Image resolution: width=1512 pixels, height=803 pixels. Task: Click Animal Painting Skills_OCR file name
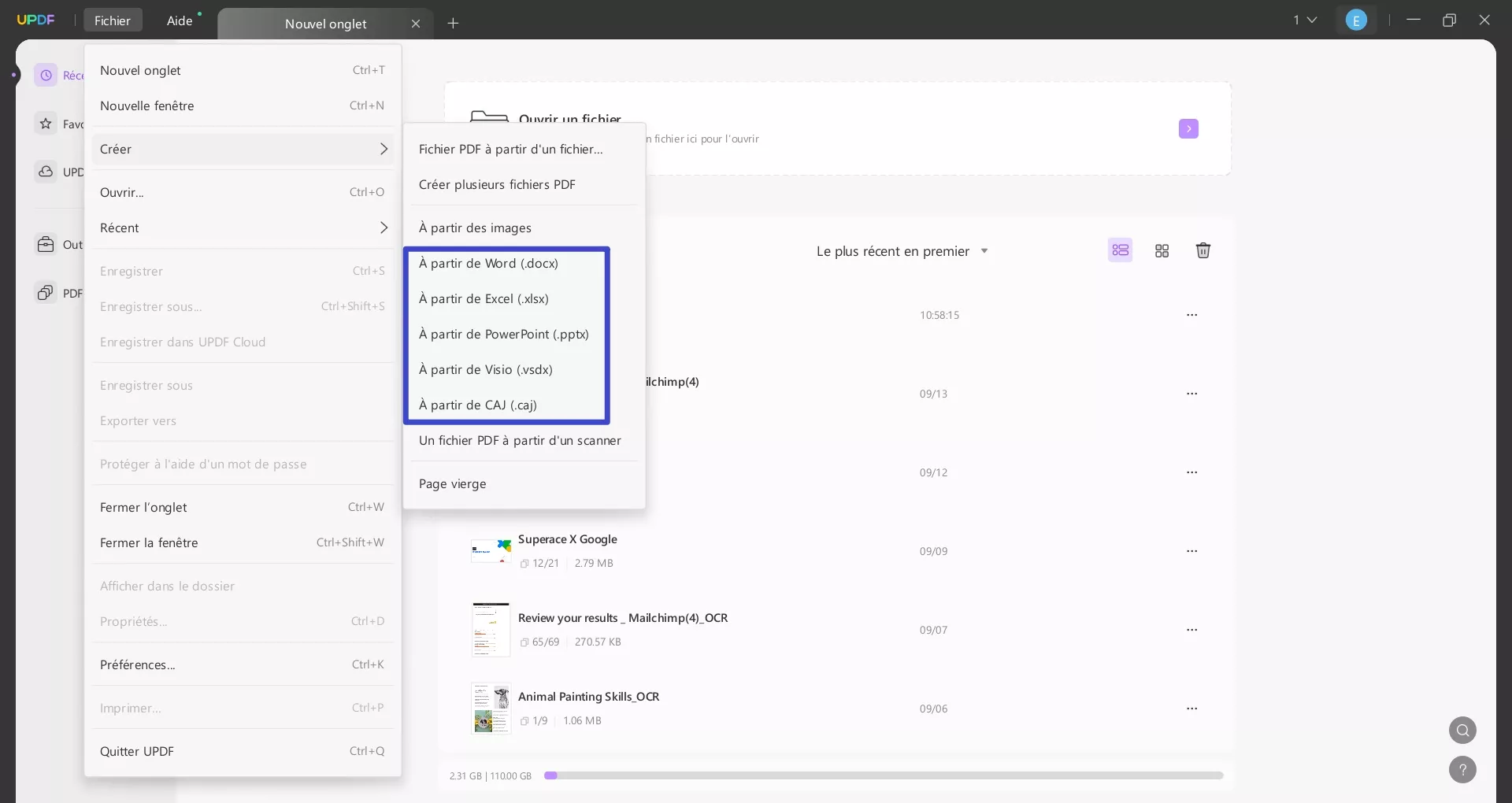(x=588, y=697)
